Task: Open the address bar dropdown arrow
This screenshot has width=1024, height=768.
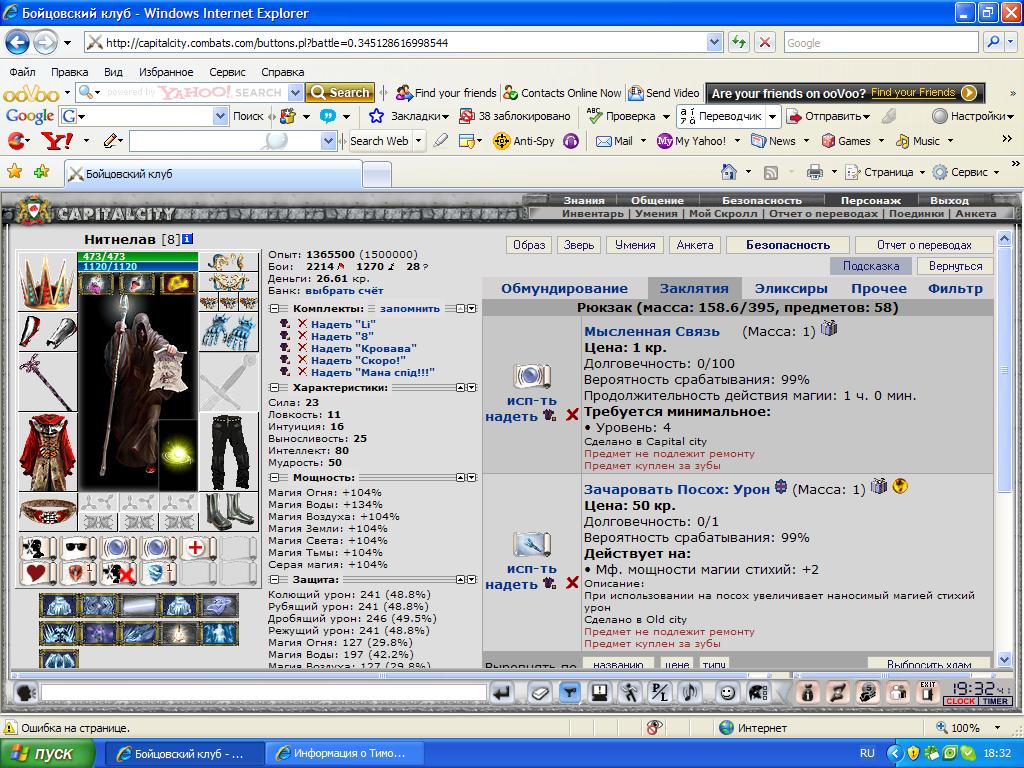Action: [x=714, y=42]
